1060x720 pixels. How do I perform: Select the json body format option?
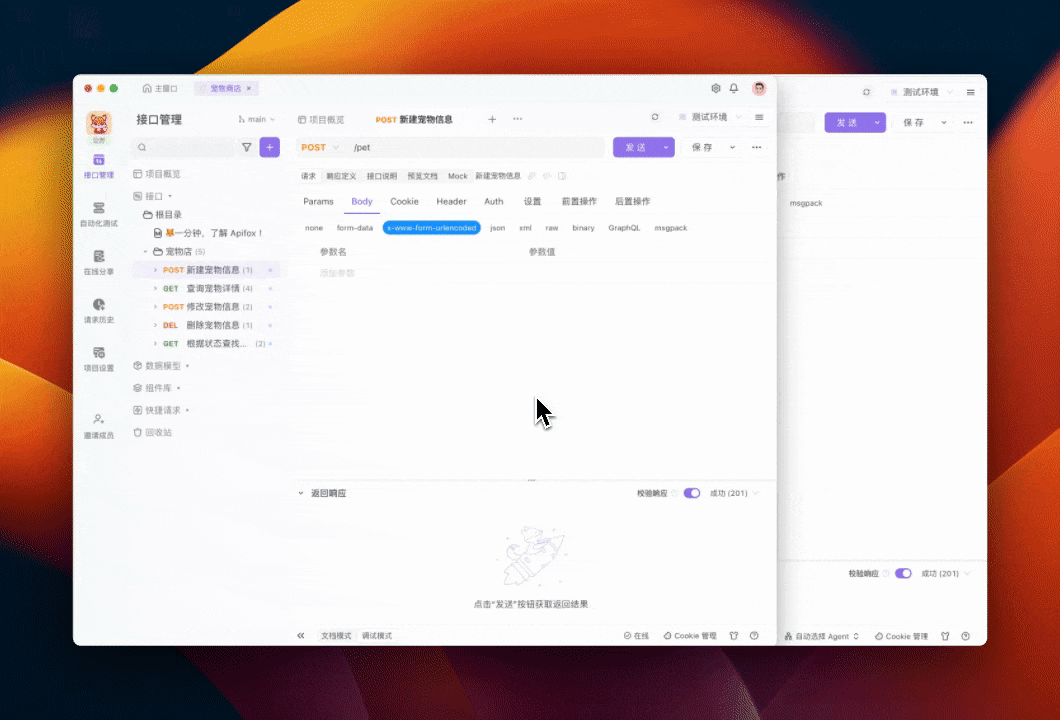click(497, 228)
